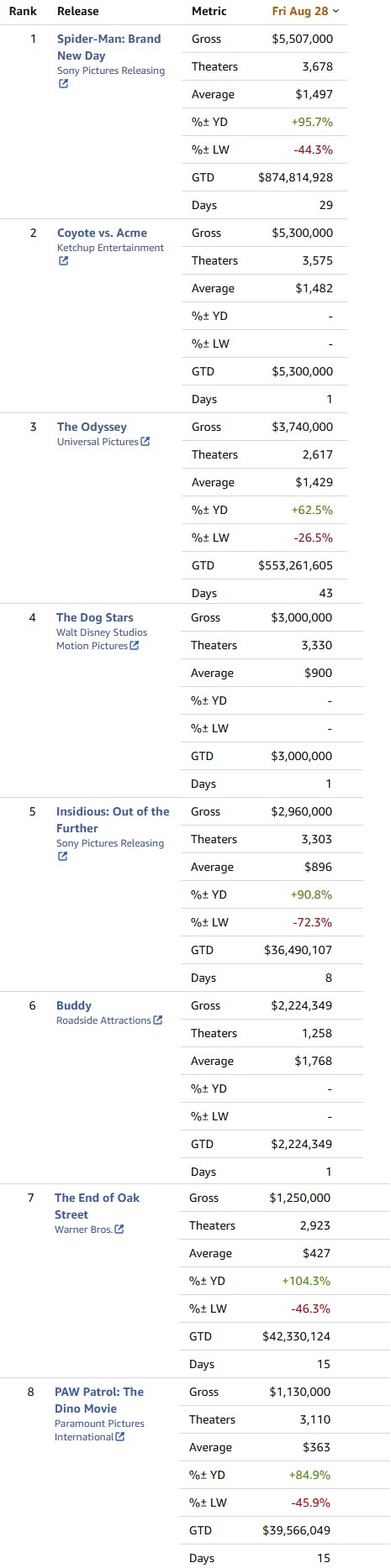Image resolution: width=391 pixels, height=1568 pixels.
Task: Select Insidious: Out of the Further title
Action: coord(113,820)
